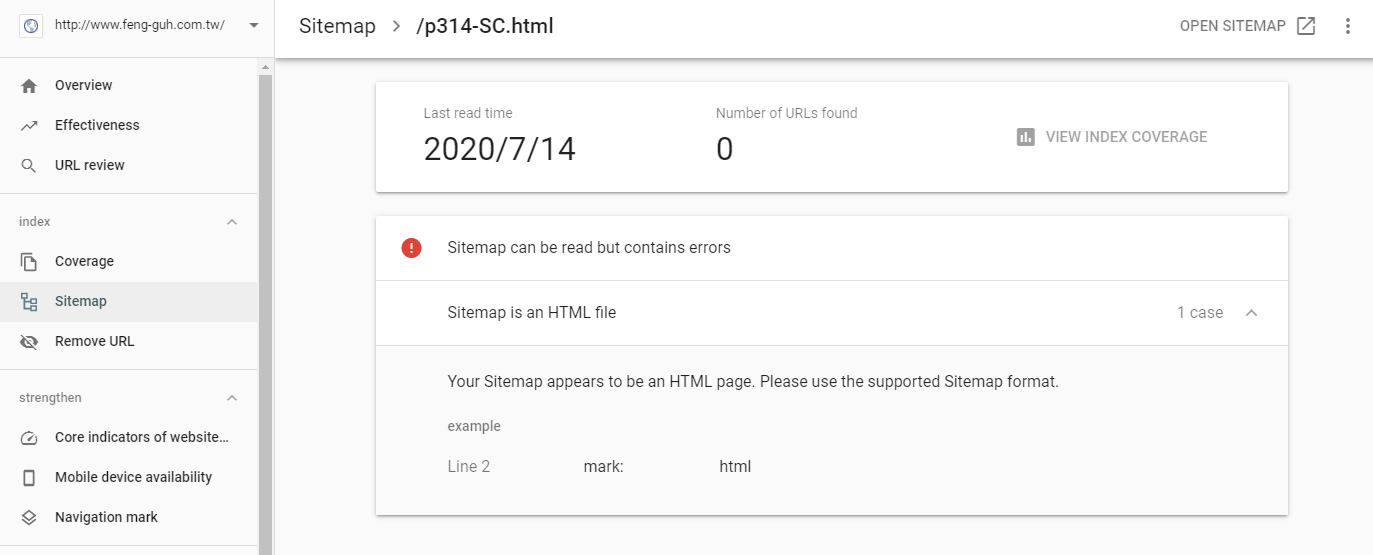Open Coverage pages icon
1373x555 pixels.
click(x=29, y=262)
